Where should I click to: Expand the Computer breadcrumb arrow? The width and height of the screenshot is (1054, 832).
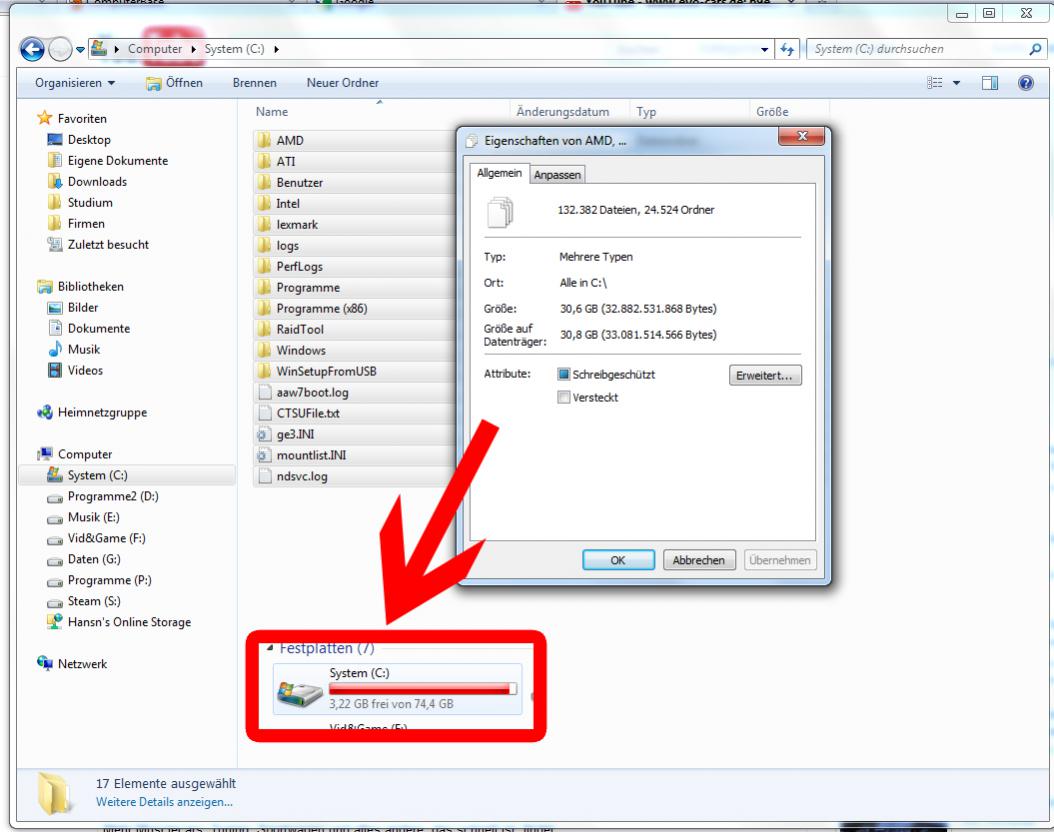(x=194, y=49)
